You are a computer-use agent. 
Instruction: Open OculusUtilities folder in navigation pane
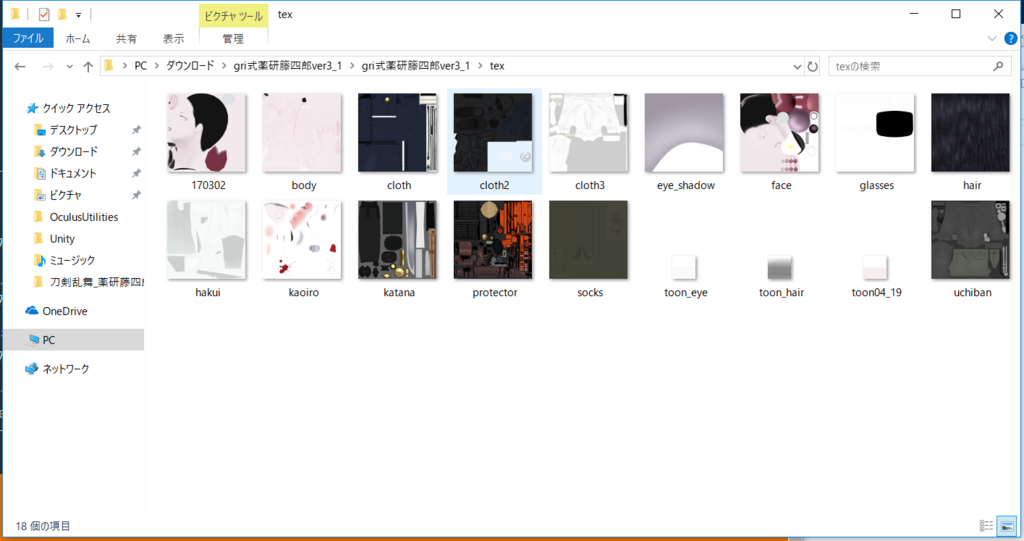[84, 217]
